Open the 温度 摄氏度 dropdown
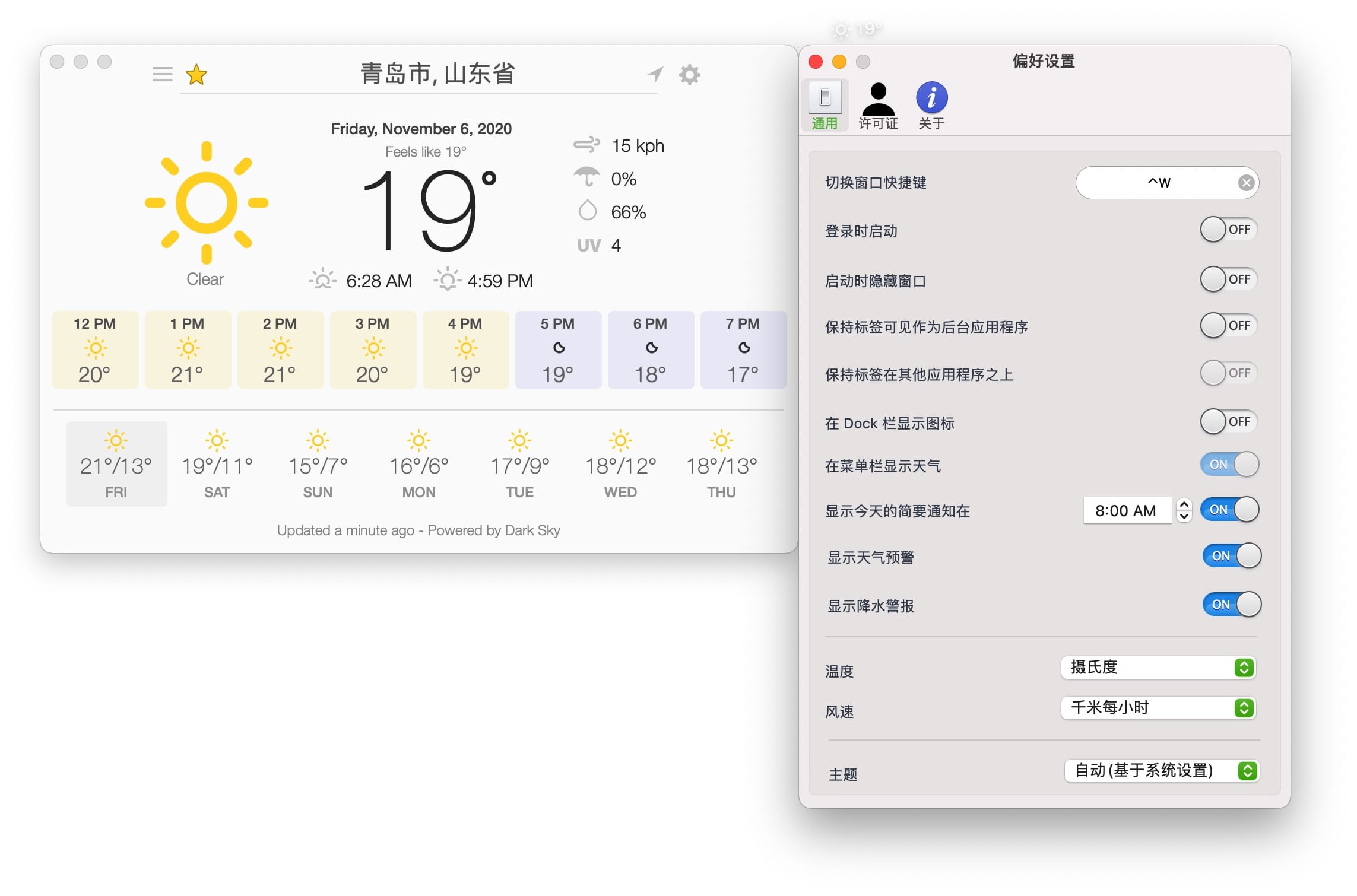Image resolution: width=1357 pixels, height=896 pixels. (1158, 668)
